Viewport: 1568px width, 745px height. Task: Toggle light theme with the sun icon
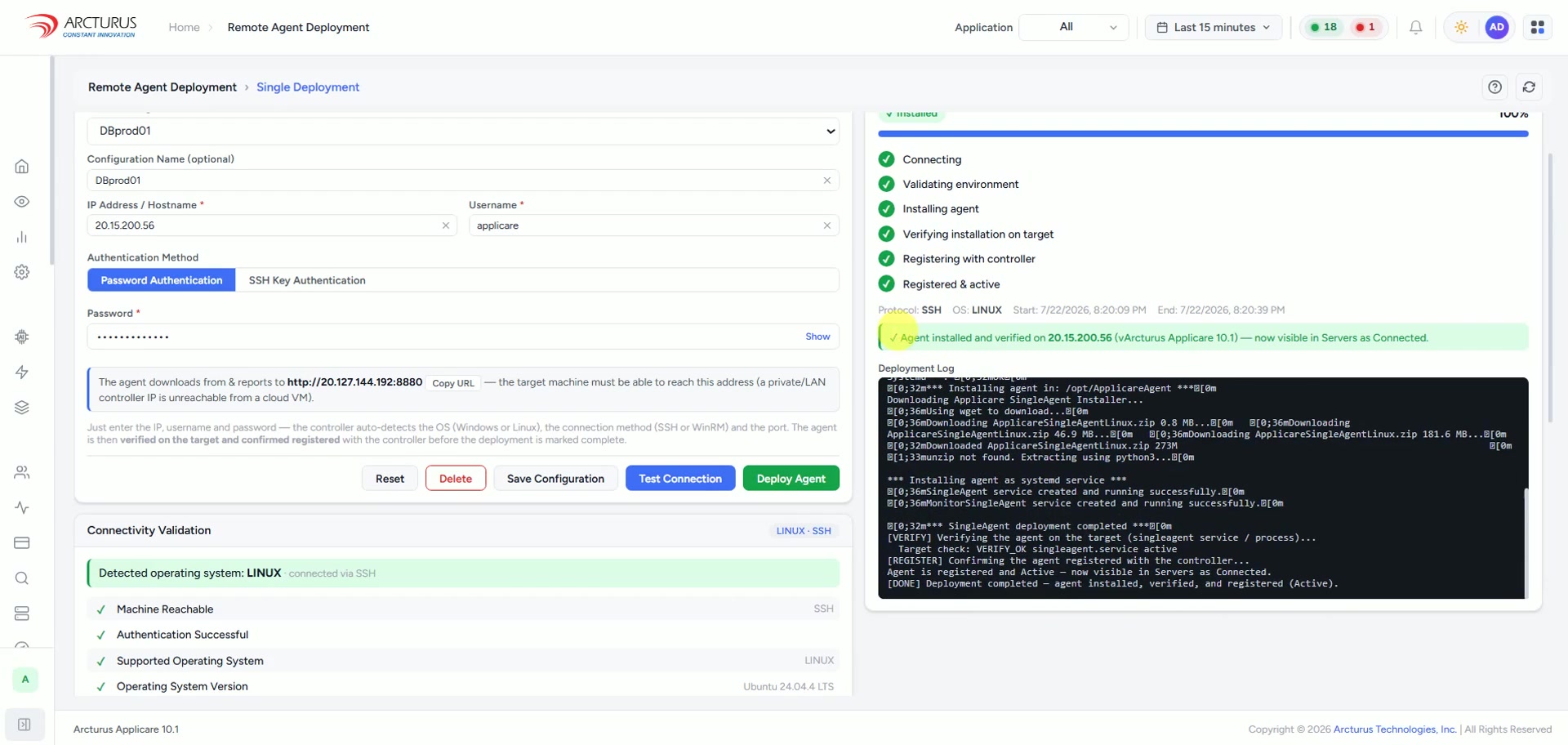click(x=1461, y=27)
